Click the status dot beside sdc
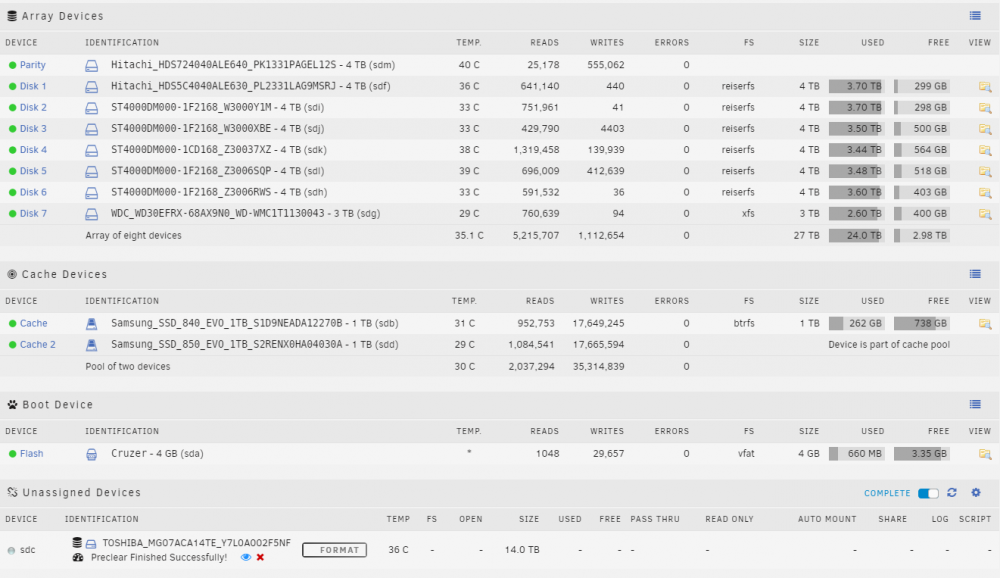The image size is (1000, 578). 11,550
